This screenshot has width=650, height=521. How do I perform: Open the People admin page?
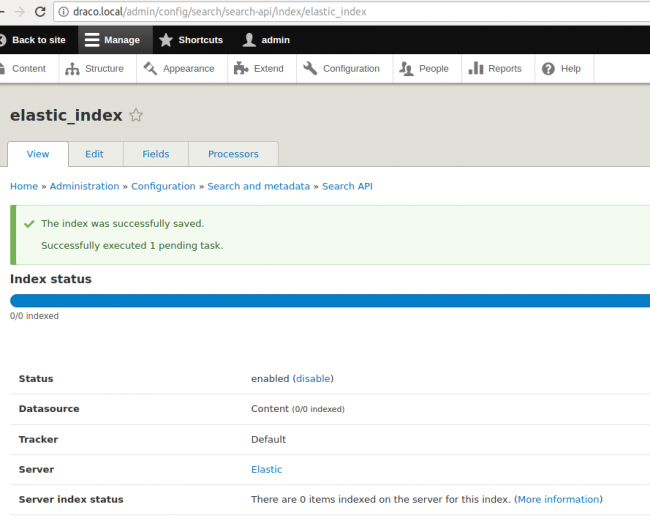424,69
